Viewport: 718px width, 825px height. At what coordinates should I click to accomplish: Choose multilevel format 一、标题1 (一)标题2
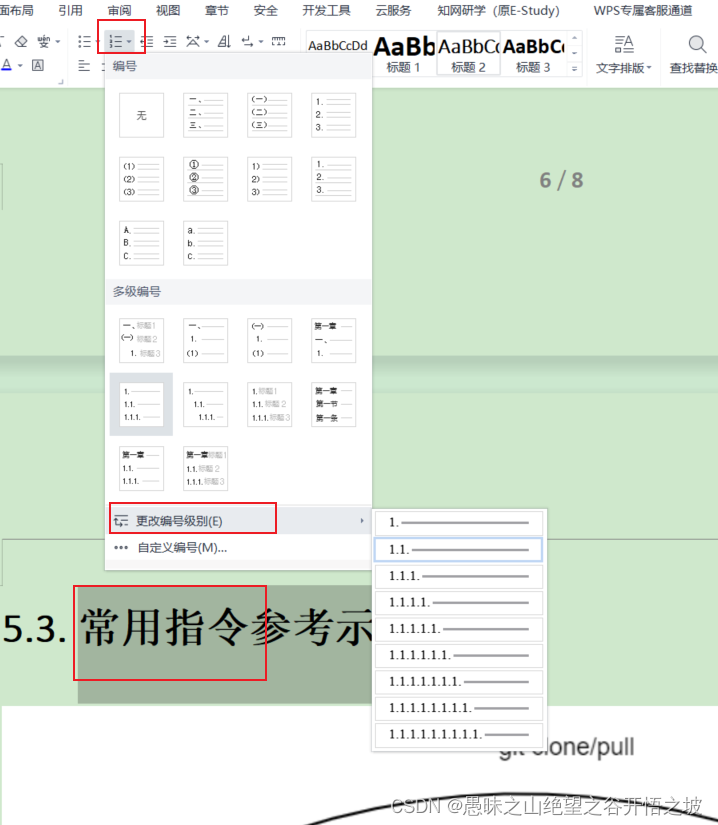pyautogui.click(x=141, y=340)
